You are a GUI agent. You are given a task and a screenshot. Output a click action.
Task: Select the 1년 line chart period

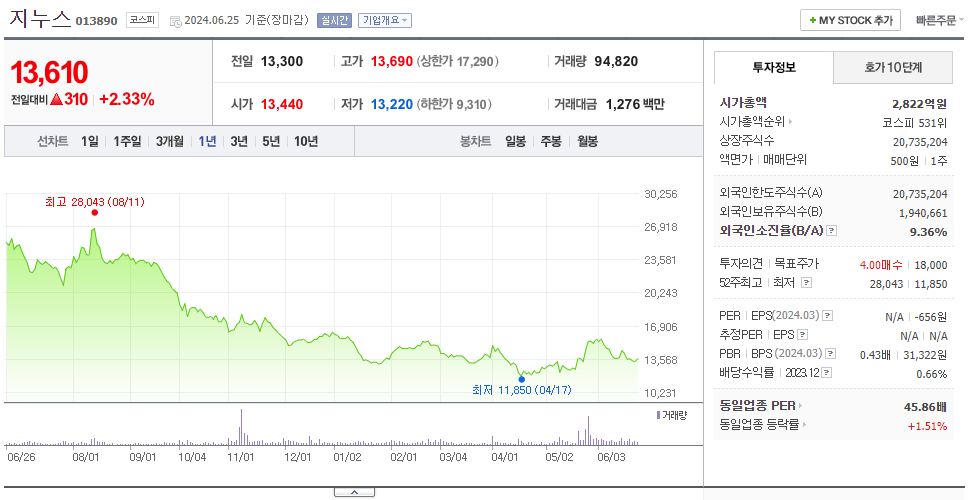tap(207, 141)
